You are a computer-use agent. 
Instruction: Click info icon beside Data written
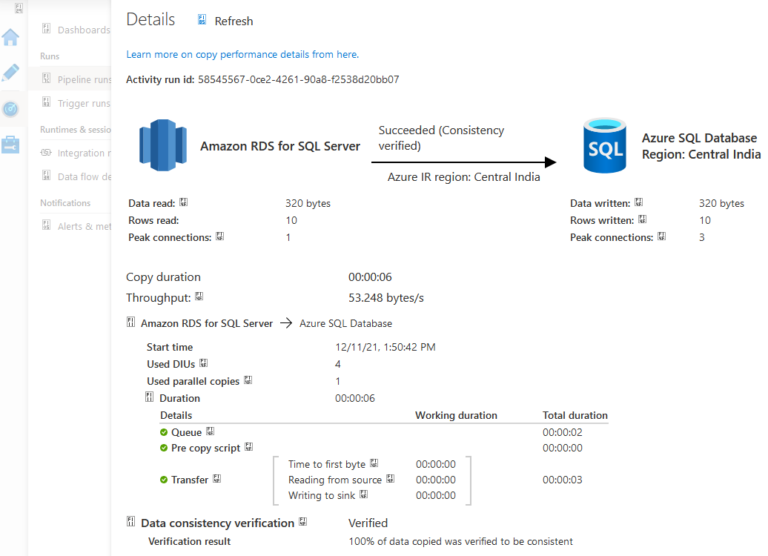(638, 203)
